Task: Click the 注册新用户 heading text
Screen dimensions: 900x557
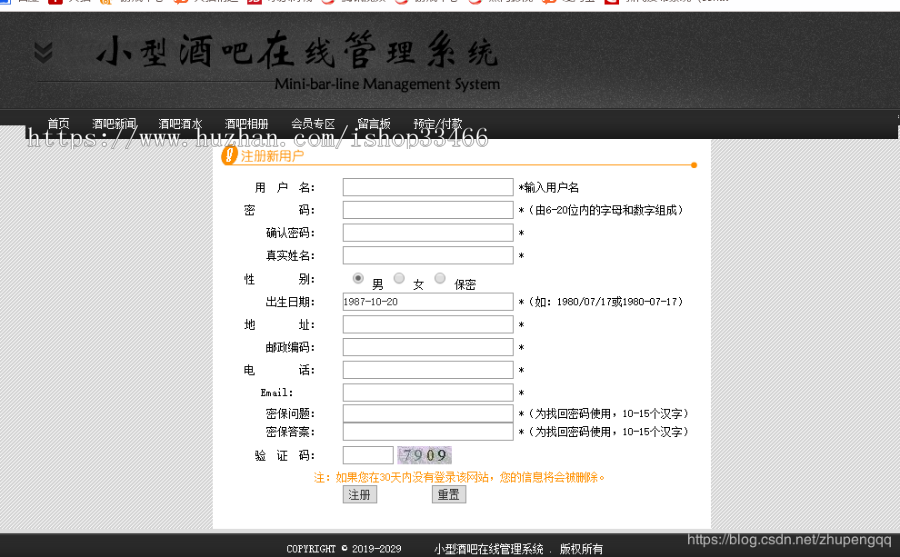Action: (272, 156)
